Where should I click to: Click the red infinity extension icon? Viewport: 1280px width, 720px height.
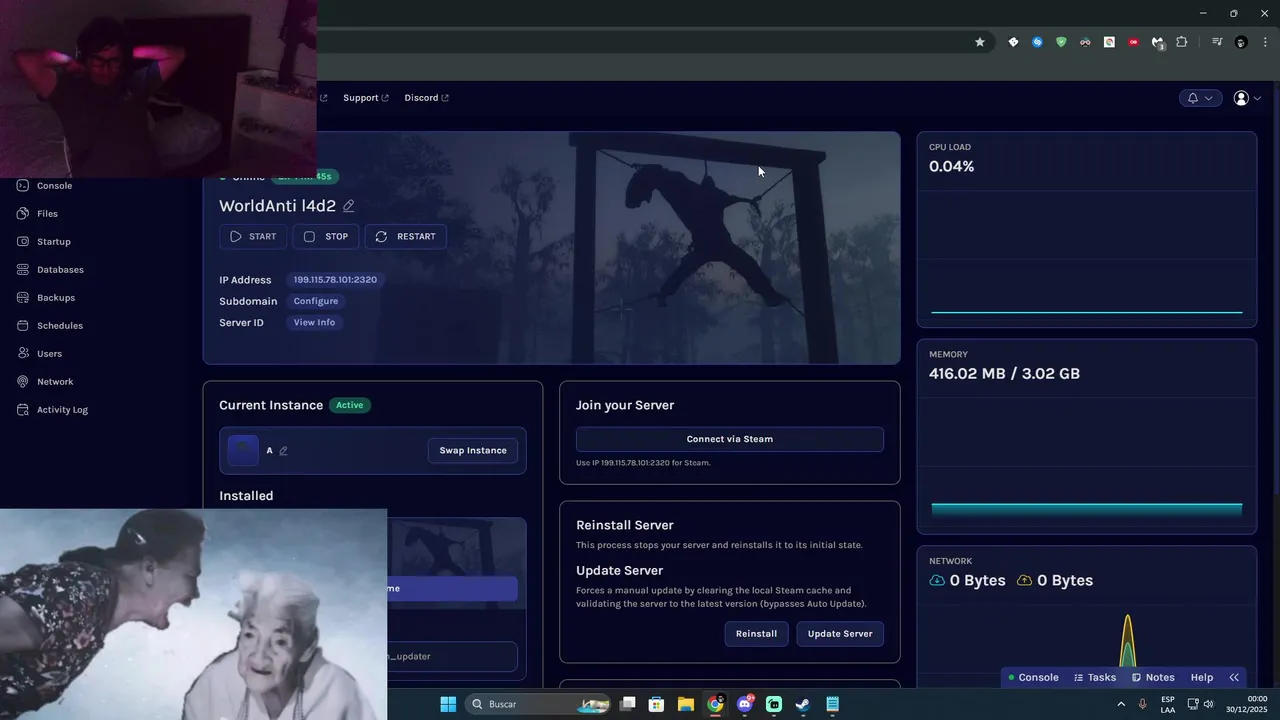pyautogui.click(x=1133, y=42)
